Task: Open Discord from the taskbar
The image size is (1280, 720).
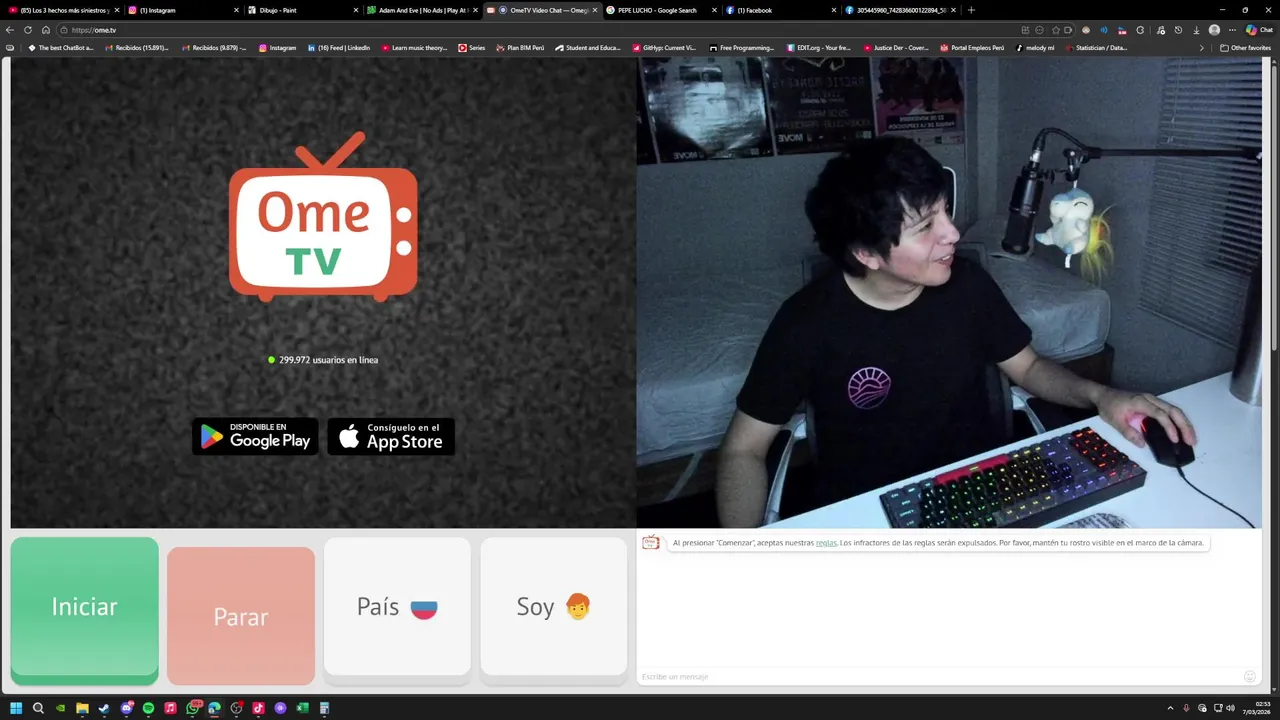Action: (127, 708)
